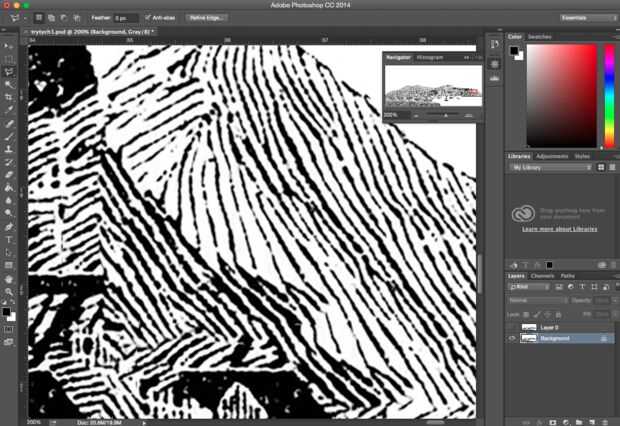This screenshot has width=620, height=426.
Task: Select the Rectangular Marquee tool
Action: (x=8, y=59)
